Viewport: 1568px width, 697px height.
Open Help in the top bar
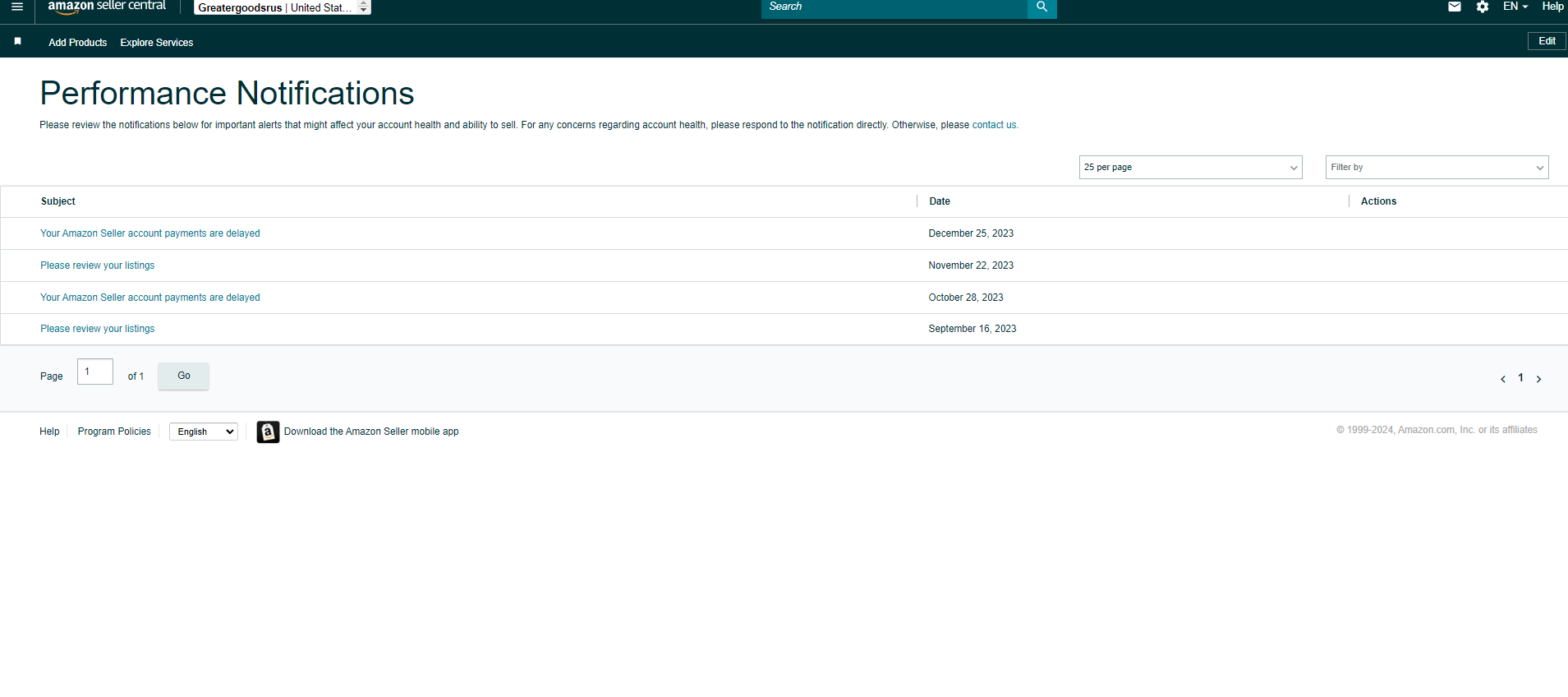click(x=1552, y=7)
